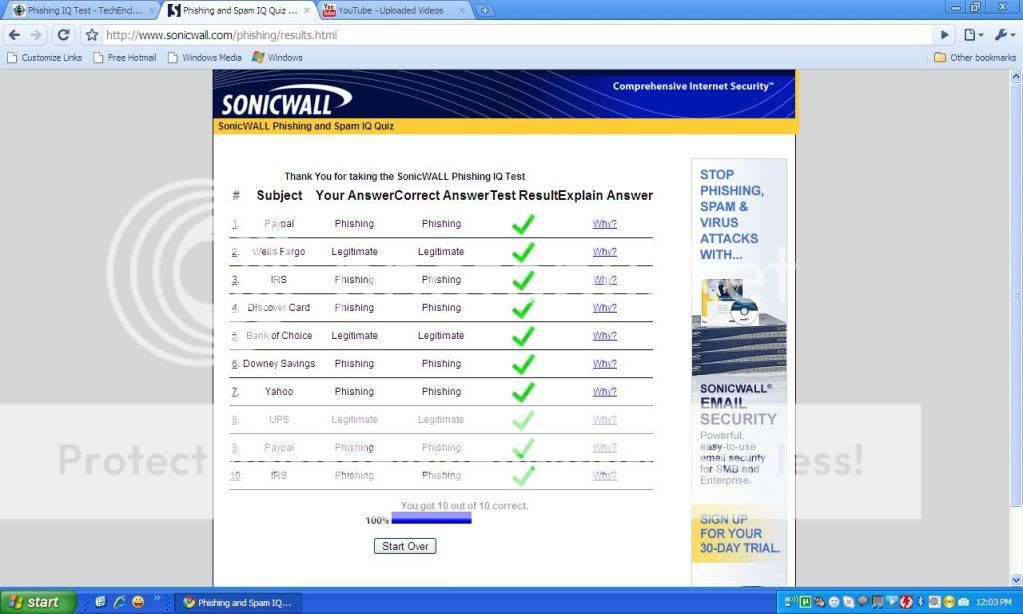Launch Yahoo Messenger smiley from quick launch
Image resolution: width=1023 pixels, height=614 pixels.
point(138,602)
